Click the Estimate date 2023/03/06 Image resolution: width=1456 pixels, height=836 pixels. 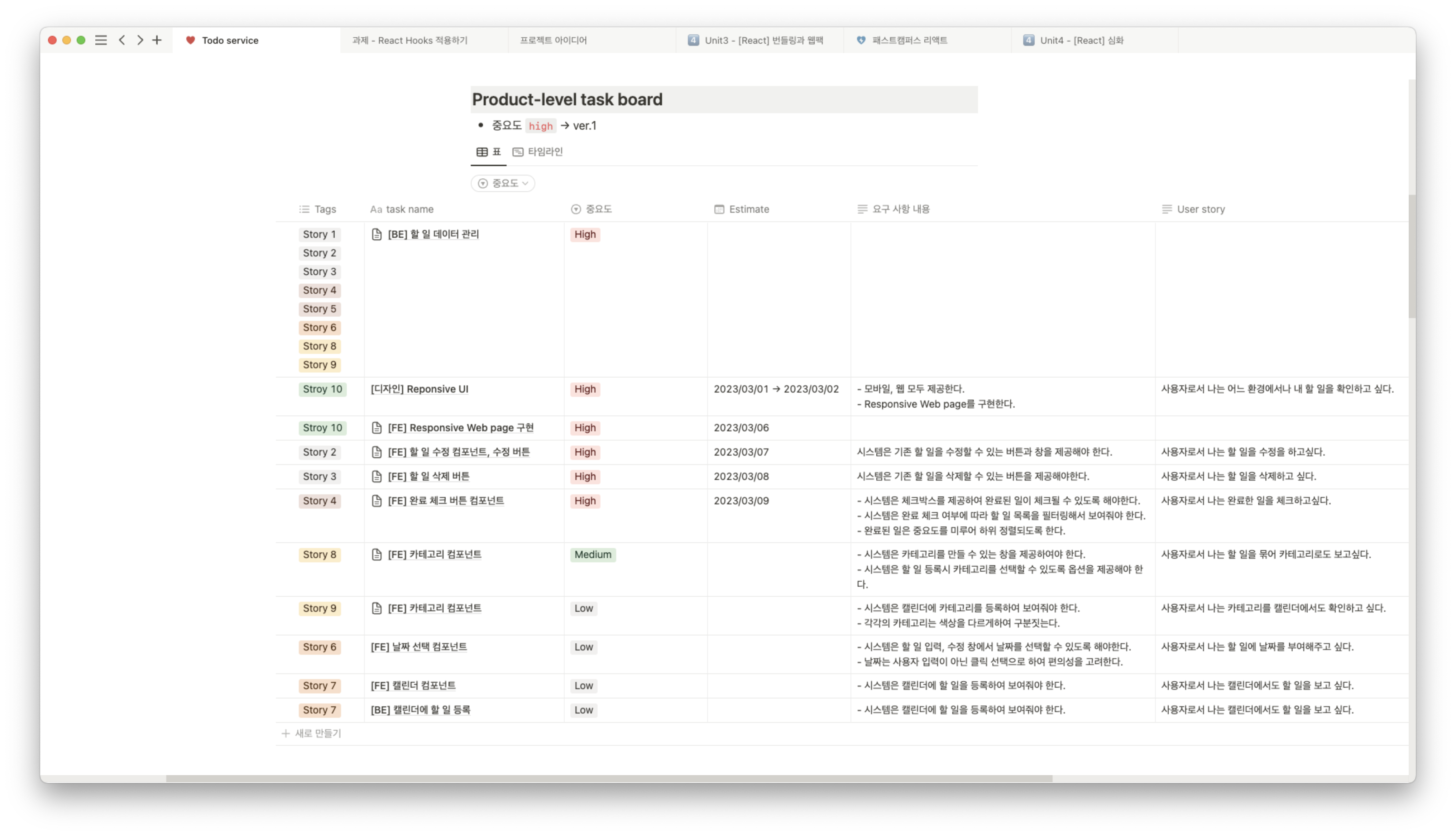pyautogui.click(x=741, y=428)
